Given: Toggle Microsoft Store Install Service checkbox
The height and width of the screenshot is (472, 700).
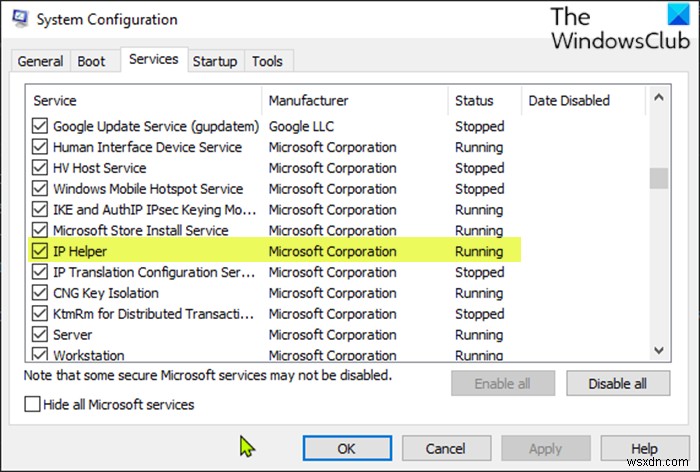Looking at the screenshot, I should click(x=40, y=230).
